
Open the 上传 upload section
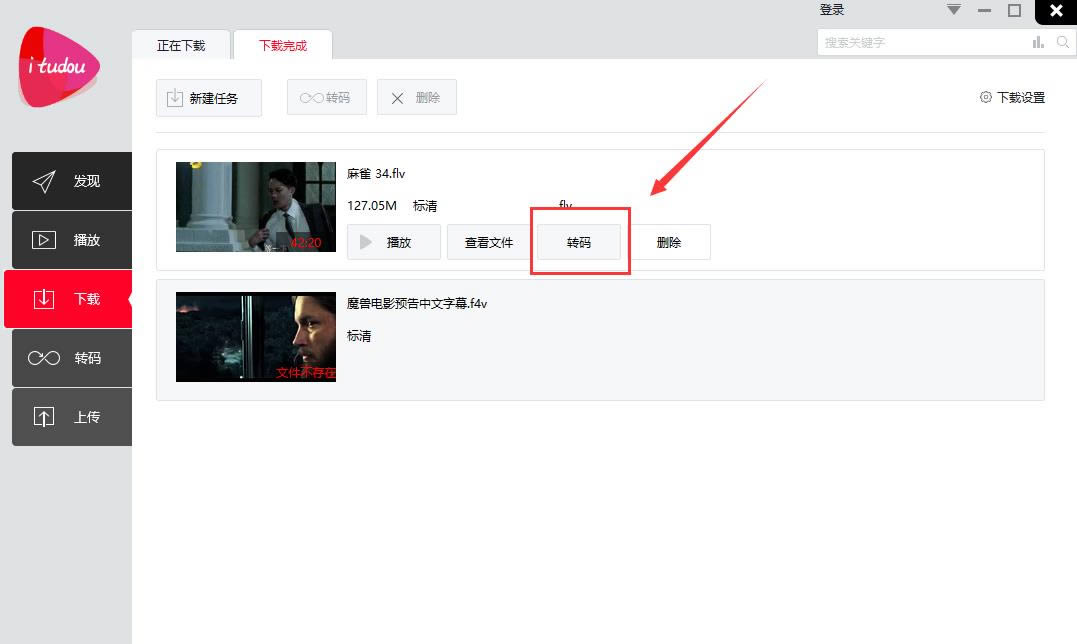[71, 417]
